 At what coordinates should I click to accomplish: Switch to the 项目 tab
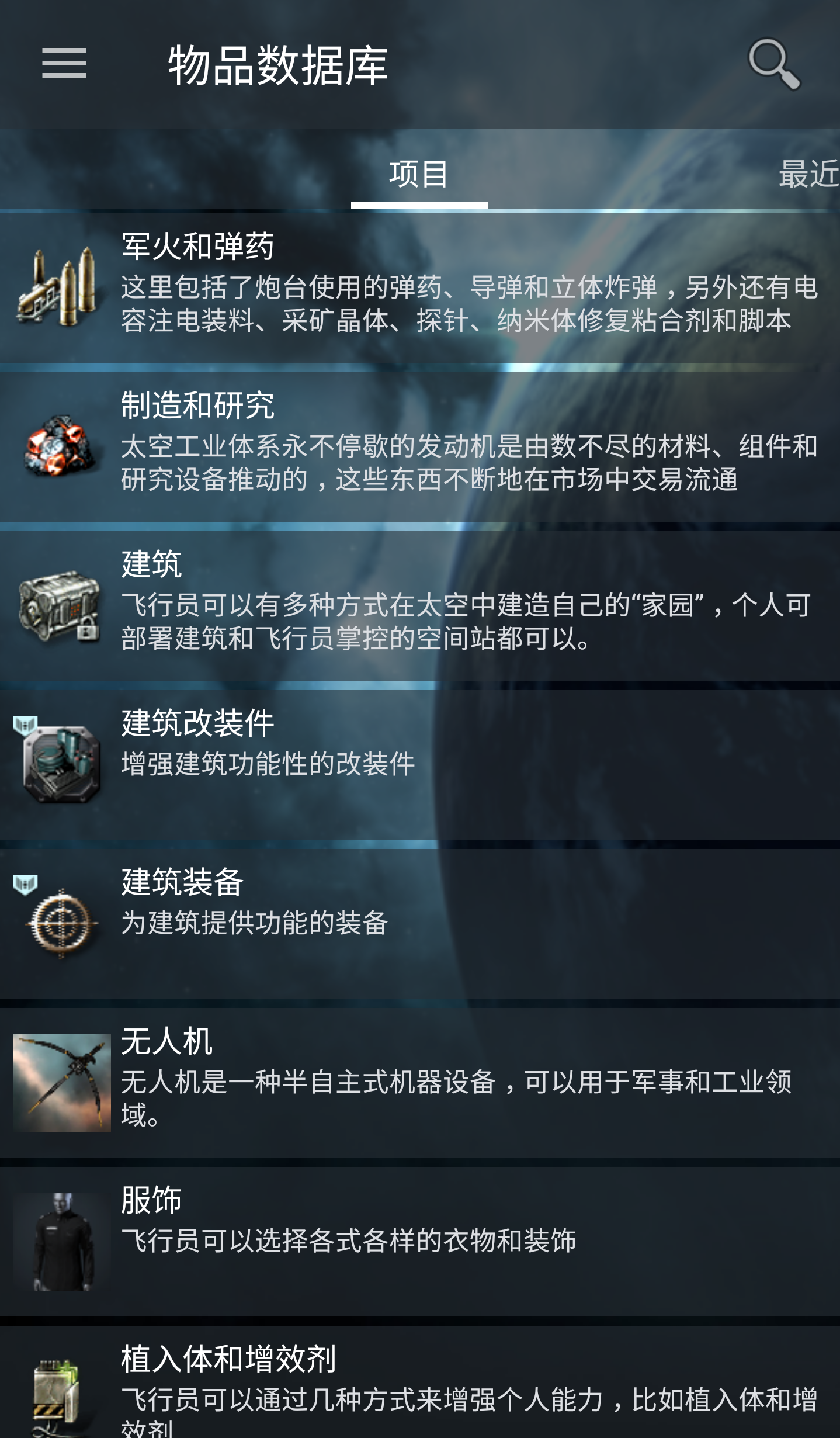point(419,174)
